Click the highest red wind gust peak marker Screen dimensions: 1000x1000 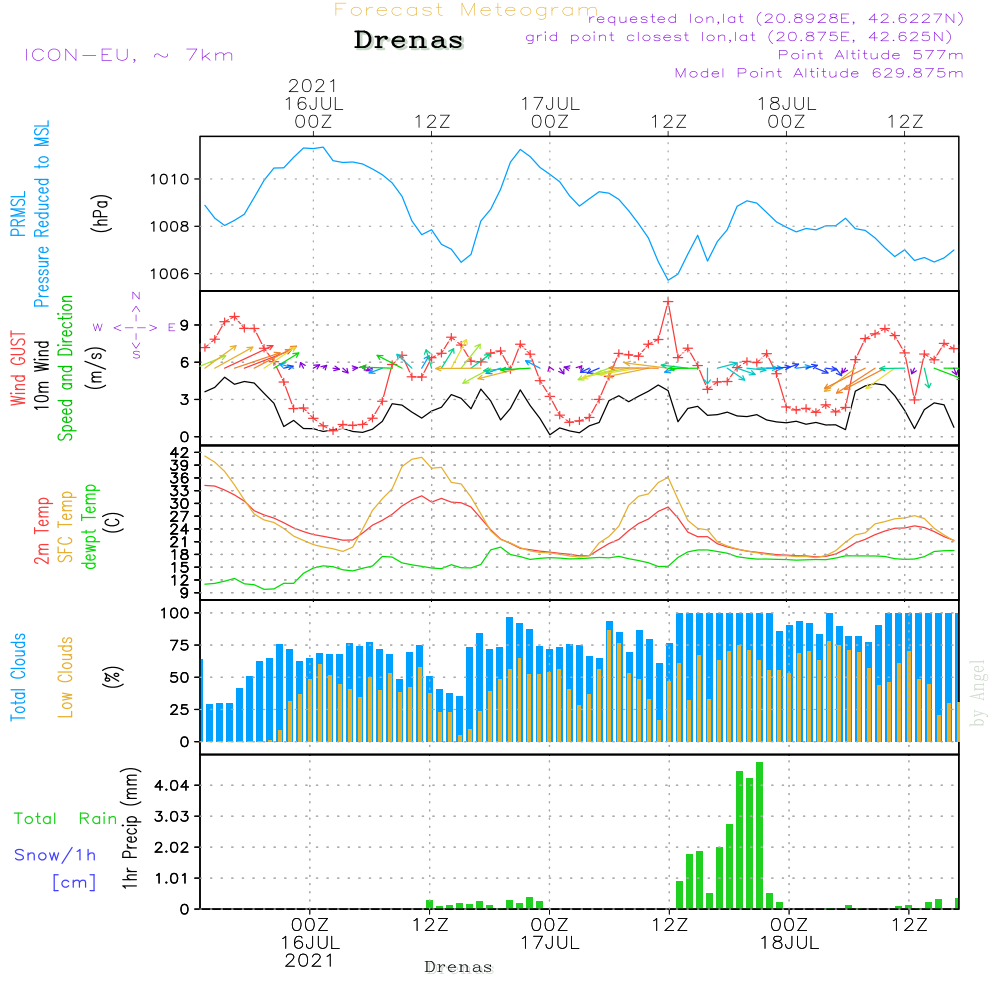(x=668, y=301)
